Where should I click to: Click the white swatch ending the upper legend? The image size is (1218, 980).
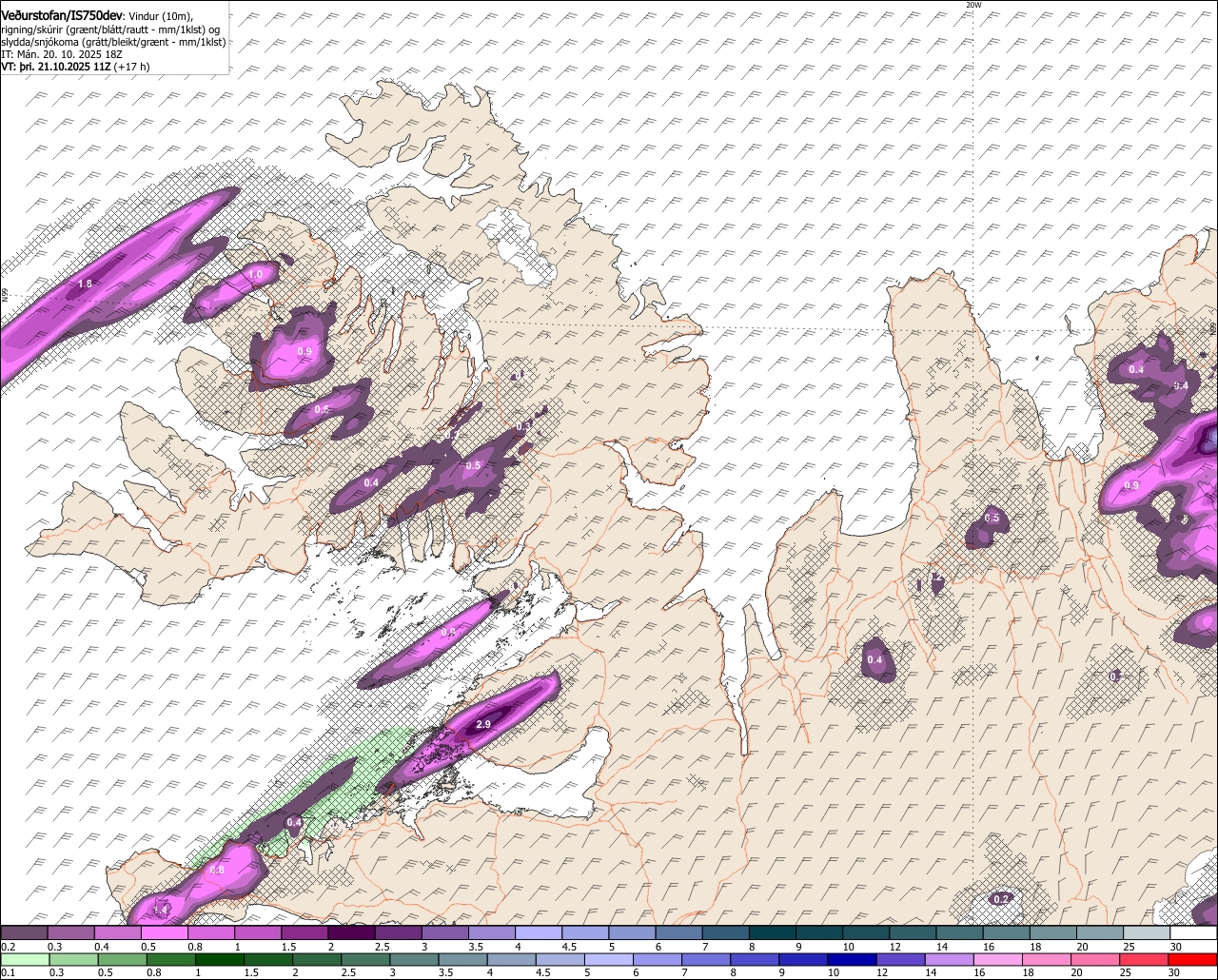1194,933
